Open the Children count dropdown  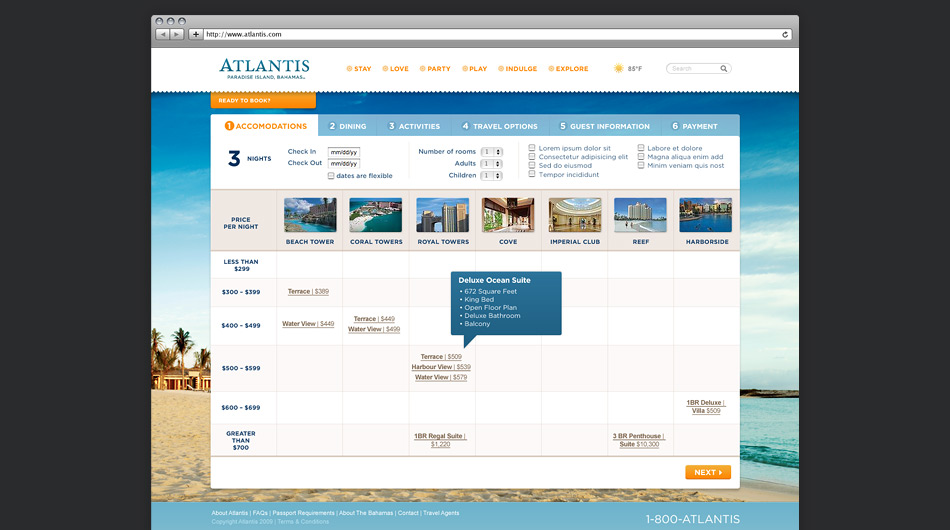tap(491, 176)
